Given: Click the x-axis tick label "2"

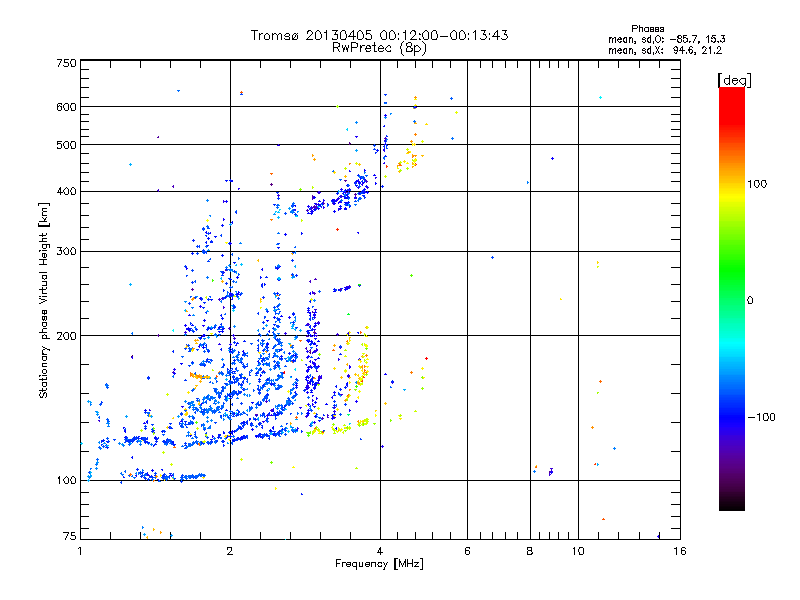Looking at the screenshot, I should tap(230, 551).
